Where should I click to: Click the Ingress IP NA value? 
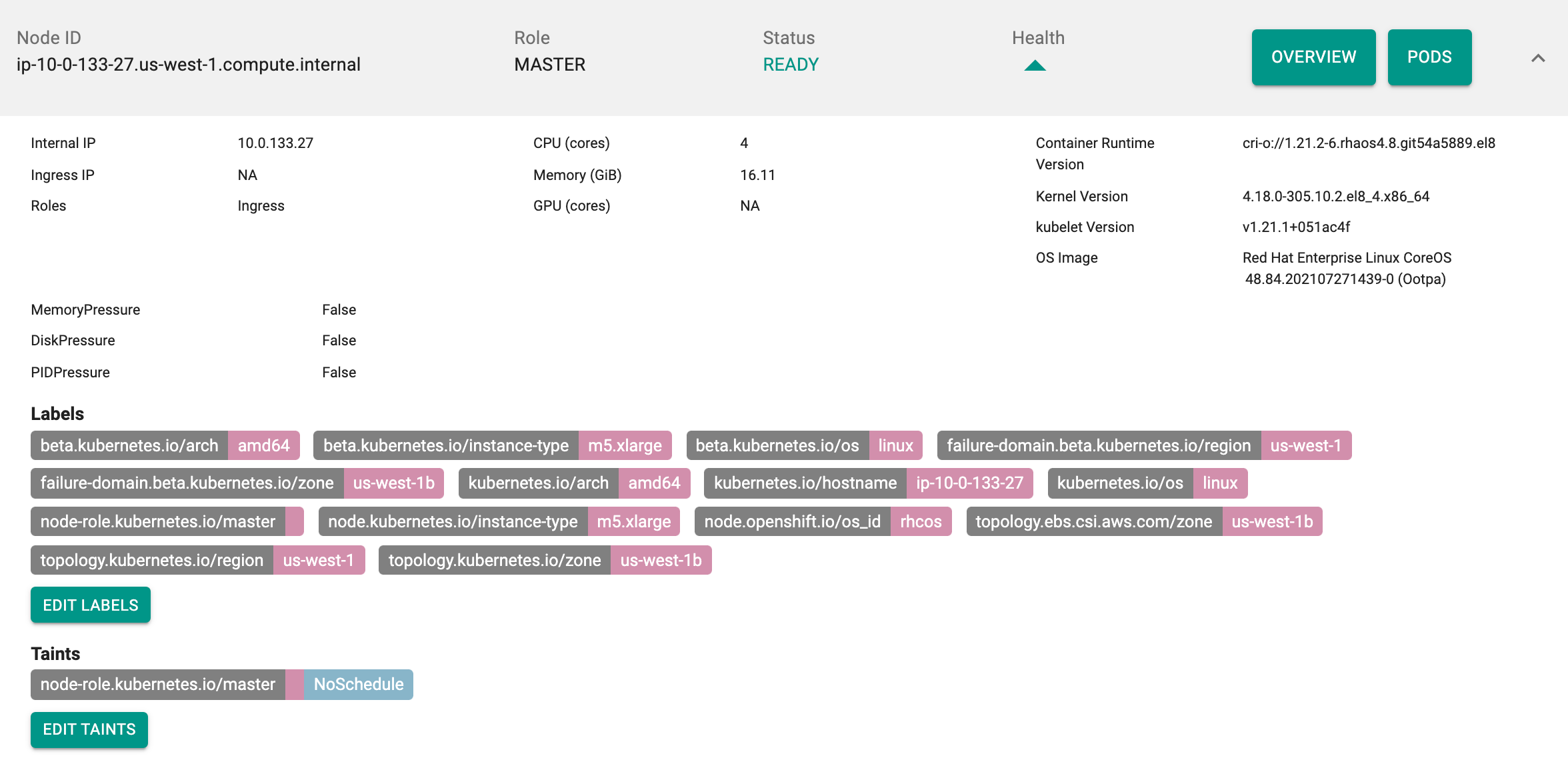point(247,175)
